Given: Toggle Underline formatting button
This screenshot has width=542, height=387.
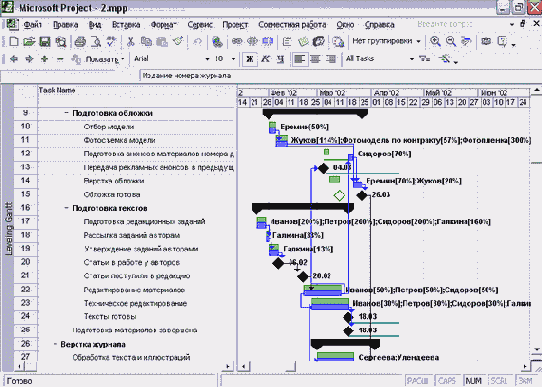Looking at the screenshot, I should (280, 59).
